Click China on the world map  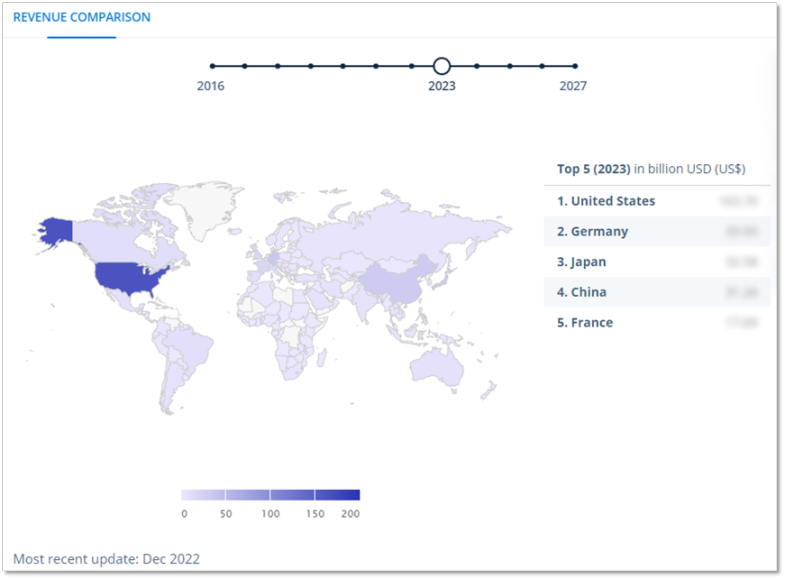[x=395, y=282]
